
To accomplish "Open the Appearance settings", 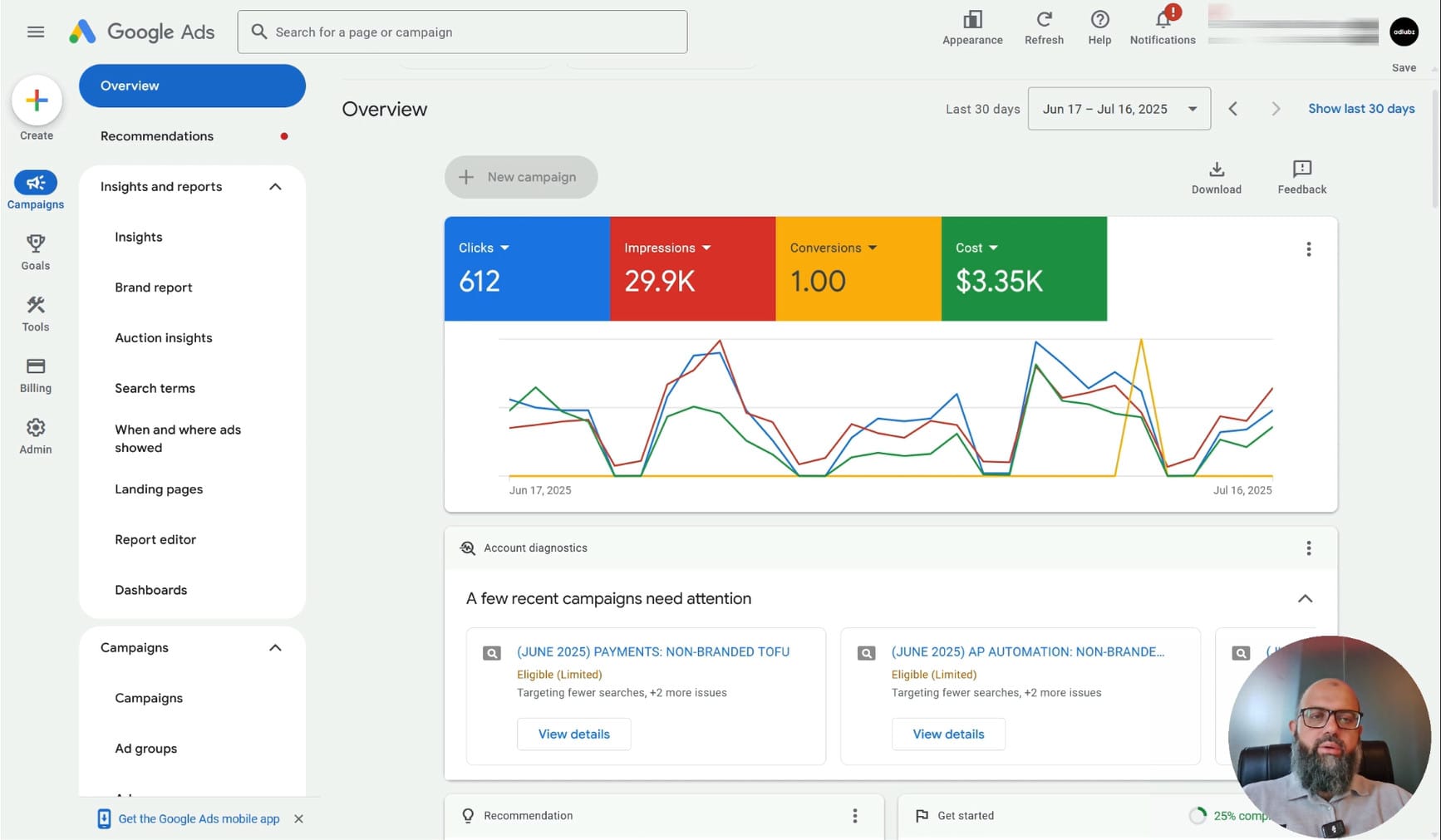I will (971, 27).
